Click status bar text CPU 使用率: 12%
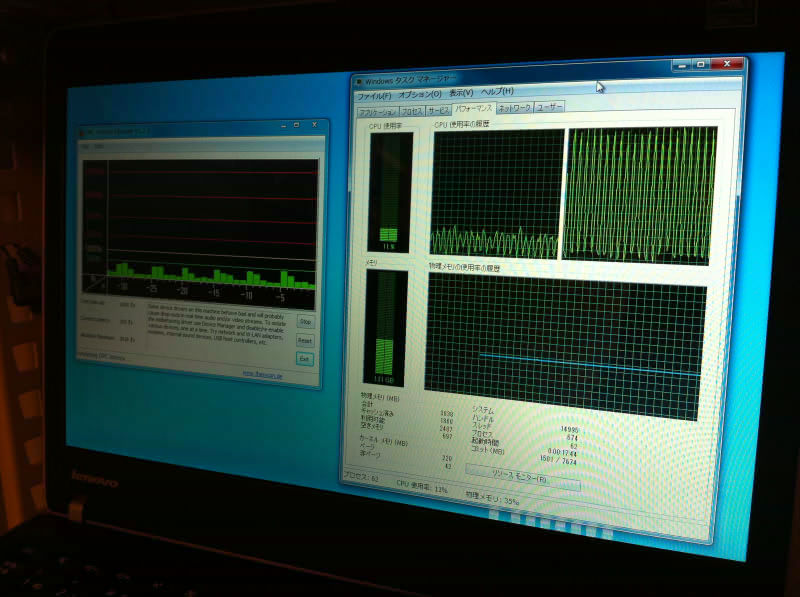The width and height of the screenshot is (800, 597). click(422, 486)
